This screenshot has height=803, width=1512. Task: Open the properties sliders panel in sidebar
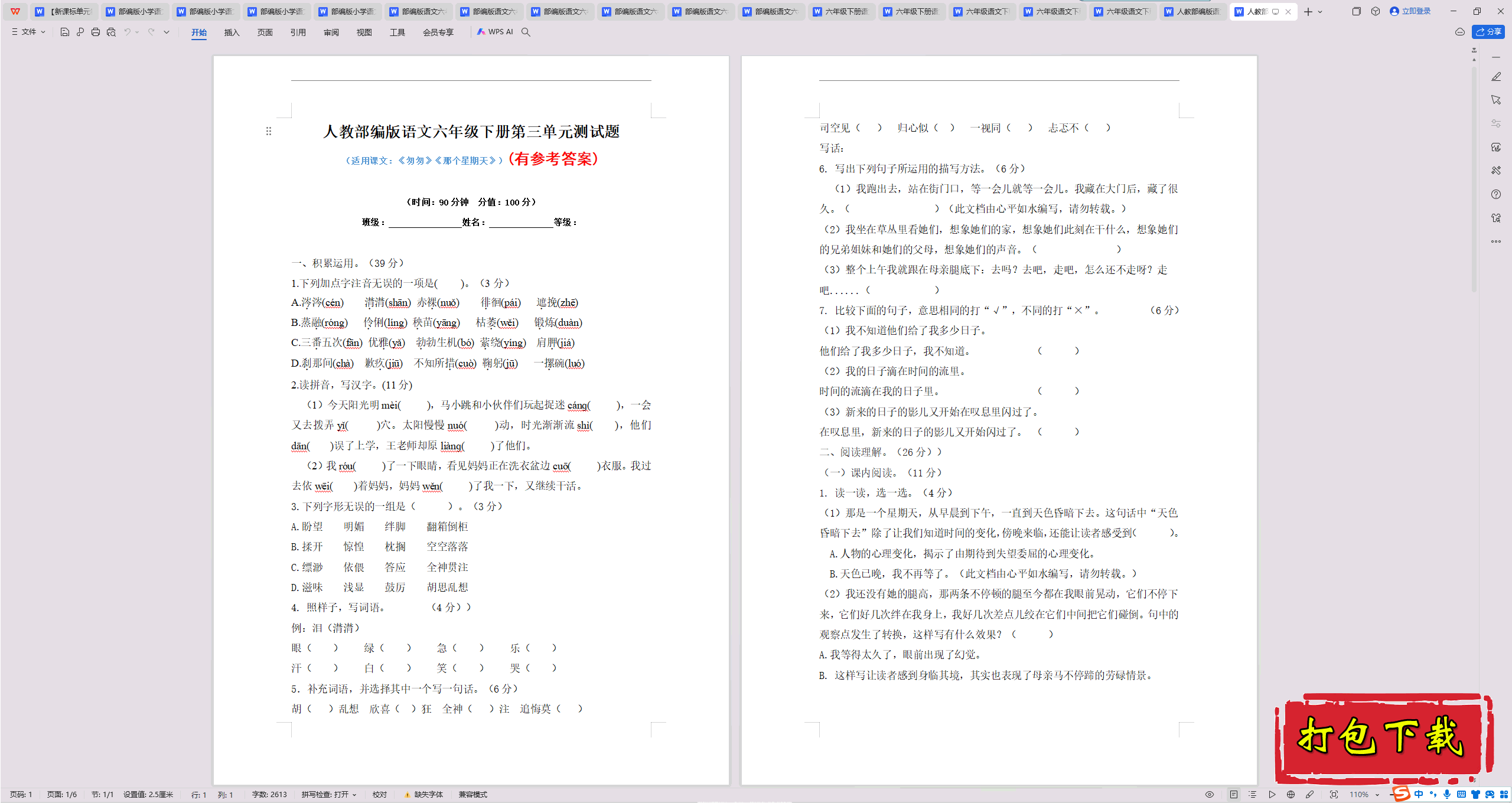[x=1496, y=123]
